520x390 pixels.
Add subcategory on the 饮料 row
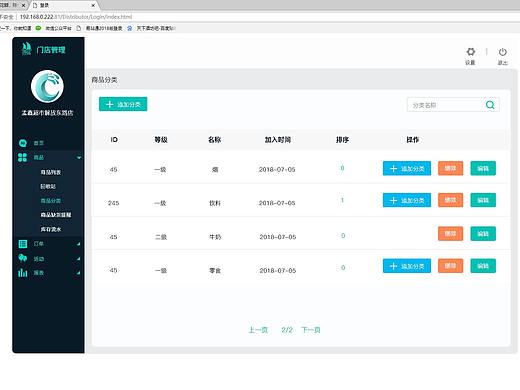tap(407, 200)
